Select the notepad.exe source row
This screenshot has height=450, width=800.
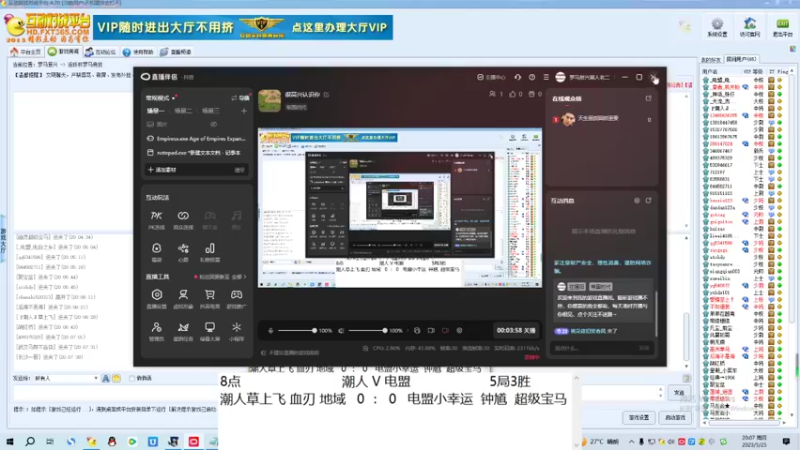196,153
